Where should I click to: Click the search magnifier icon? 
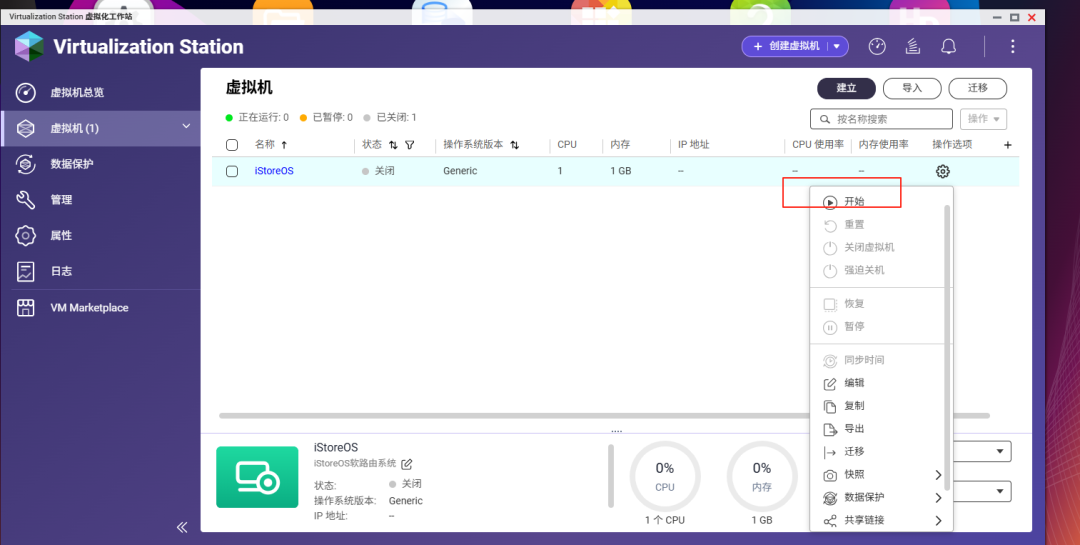coord(824,119)
